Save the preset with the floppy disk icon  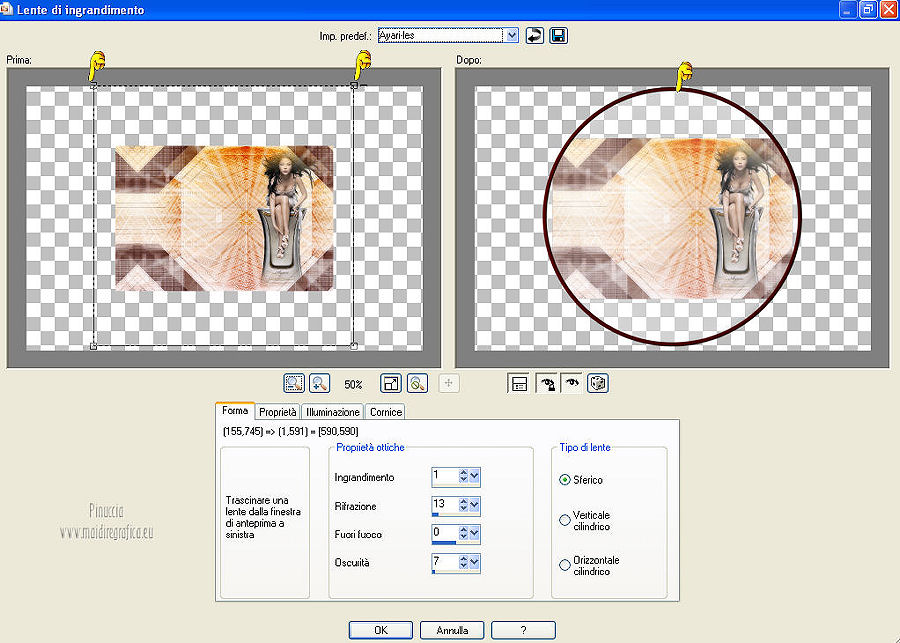[x=558, y=35]
